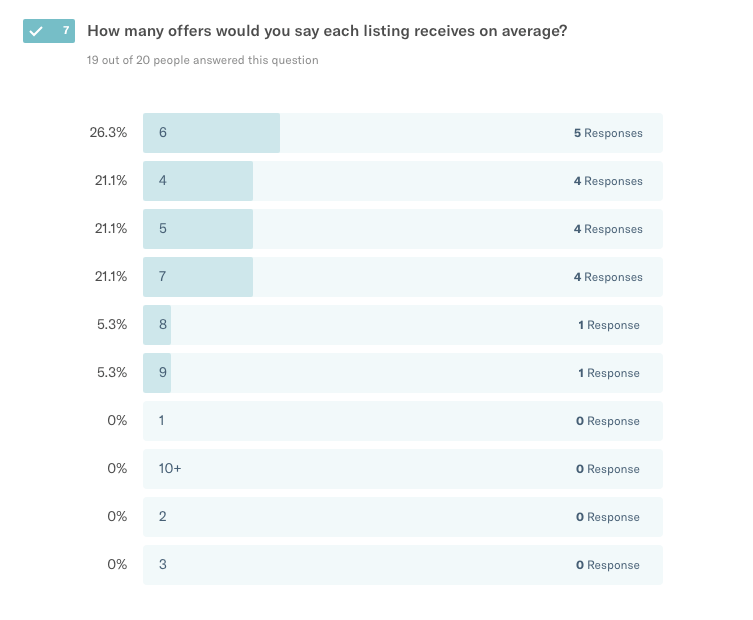
Task: Click the result row for 7 offers
Action: [402, 277]
